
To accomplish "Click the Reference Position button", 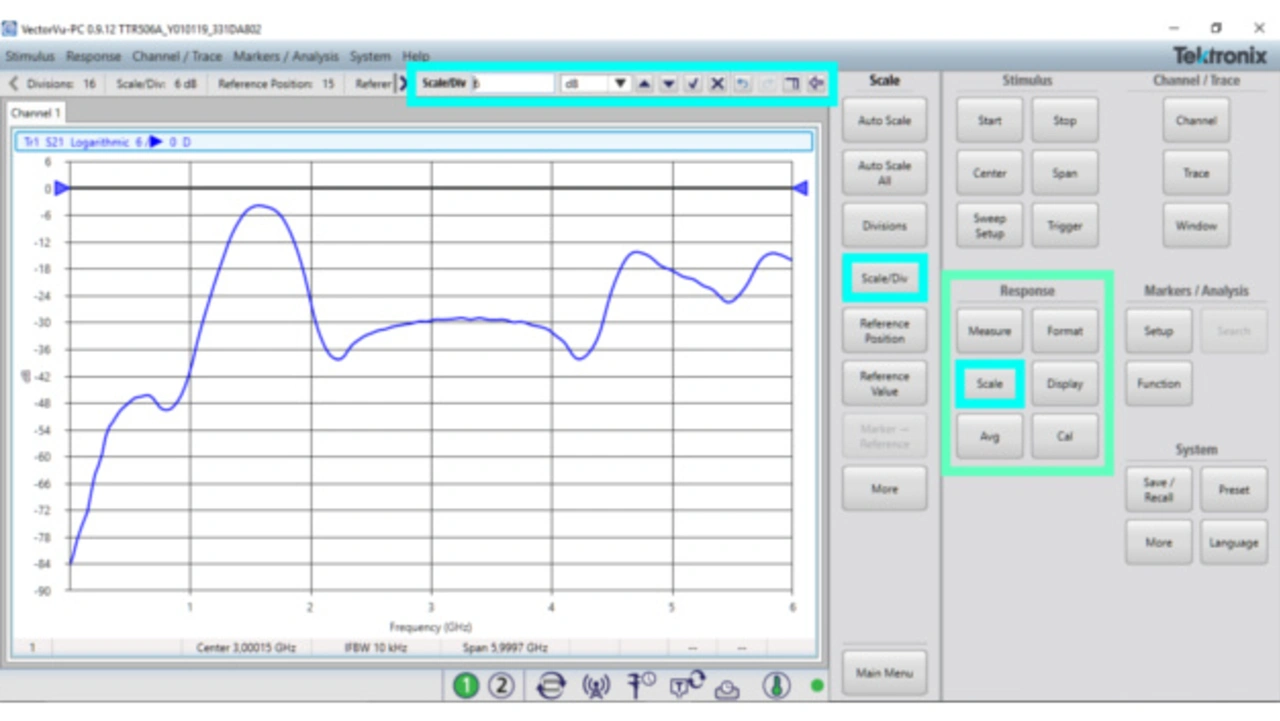I will [884, 331].
